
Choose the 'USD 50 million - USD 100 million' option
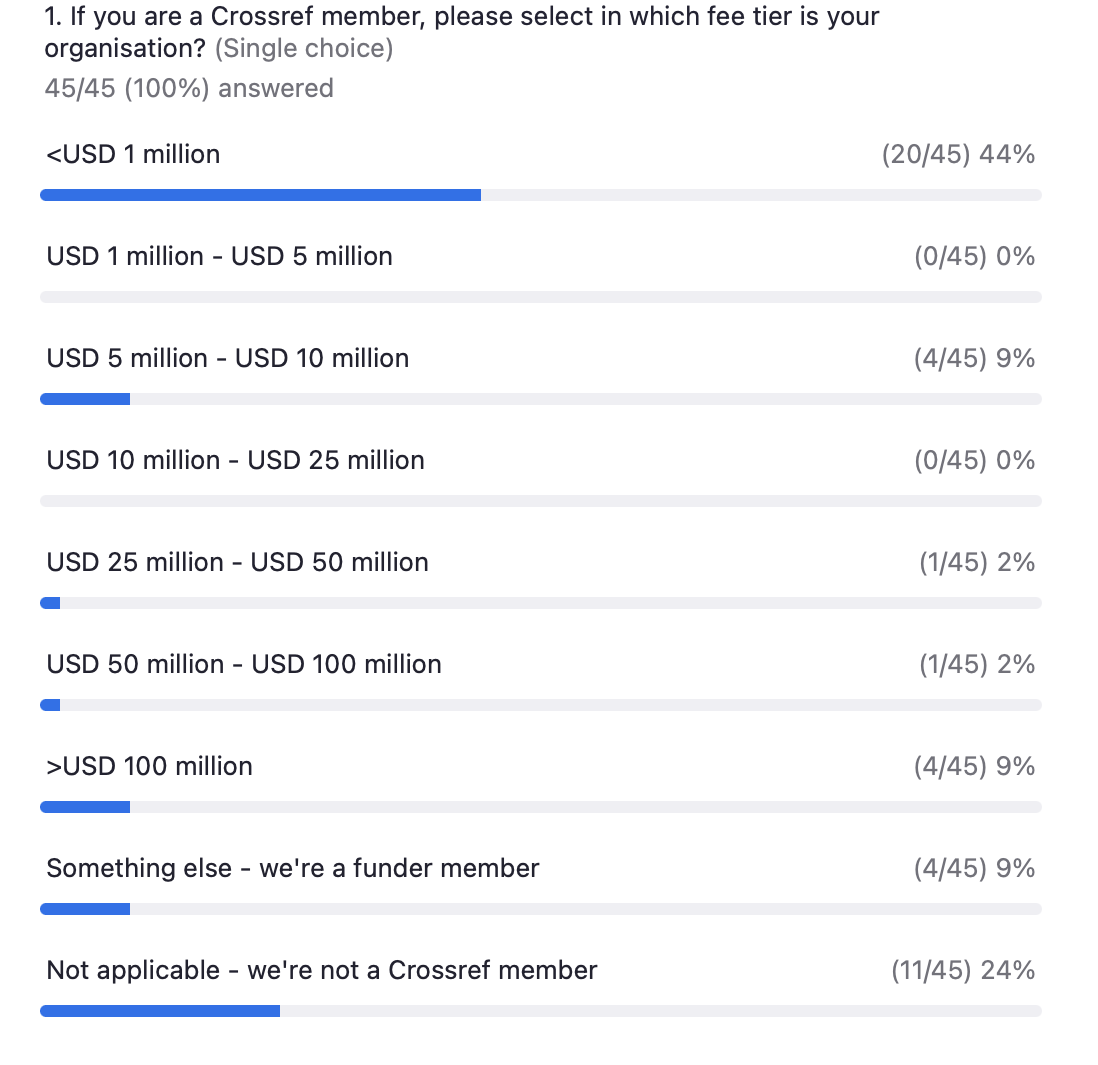pyautogui.click(x=243, y=665)
